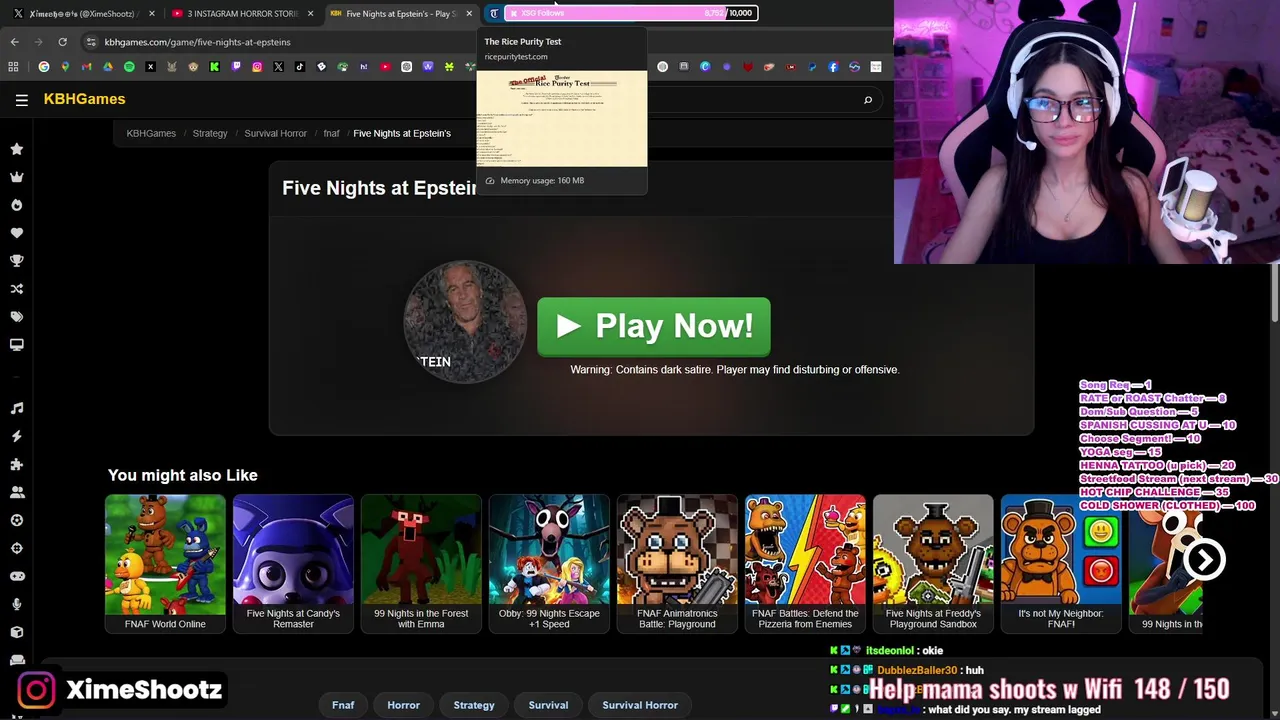Select the monitor icon in left sidebar
The height and width of the screenshot is (720, 1280).
[17, 345]
